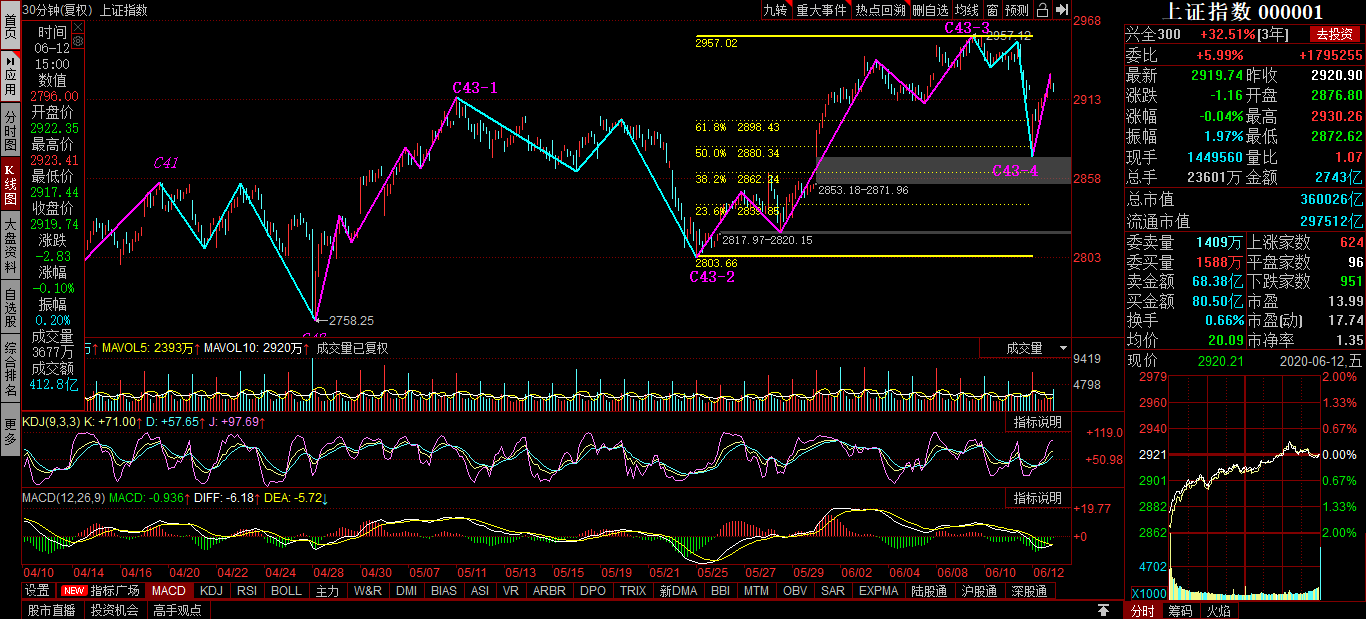
Task: Switch to the KDJ indicator tab
Action: coord(211,591)
